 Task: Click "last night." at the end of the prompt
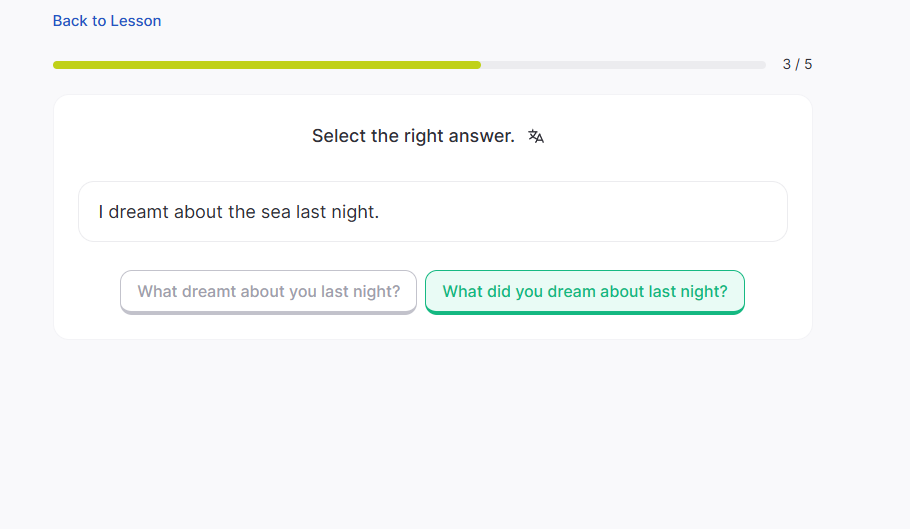(338, 212)
